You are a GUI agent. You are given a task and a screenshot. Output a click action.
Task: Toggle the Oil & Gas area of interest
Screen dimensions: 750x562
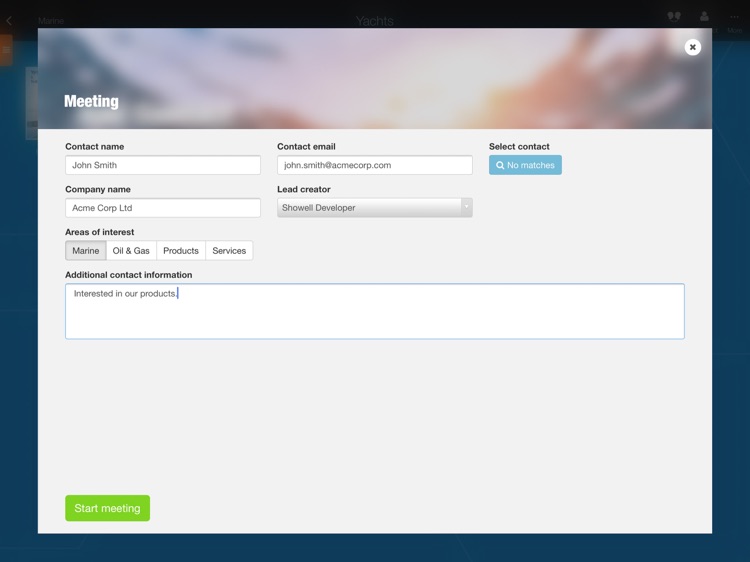pyautogui.click(x=131, y=251)
